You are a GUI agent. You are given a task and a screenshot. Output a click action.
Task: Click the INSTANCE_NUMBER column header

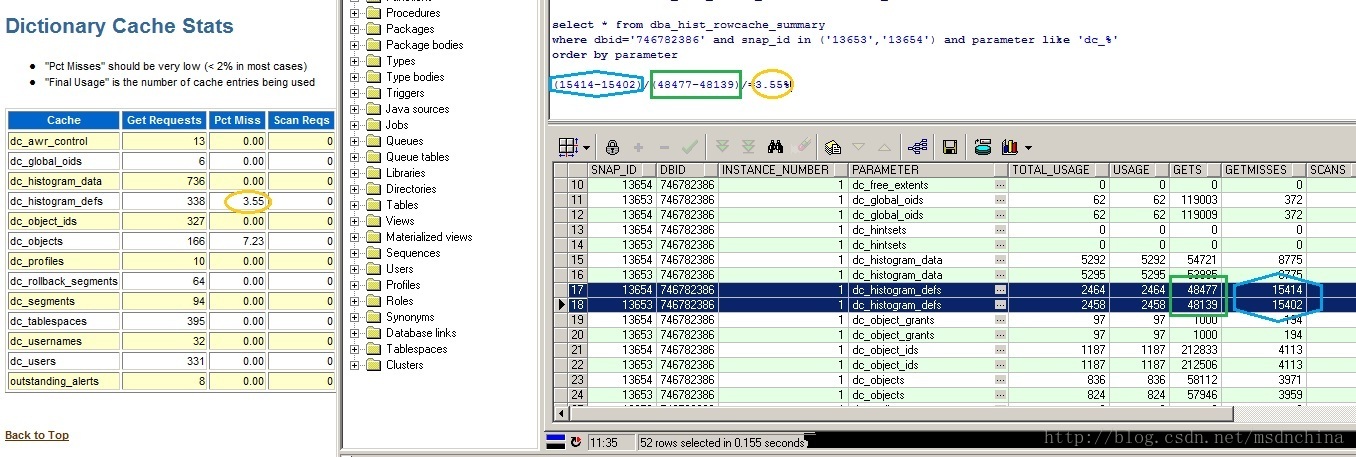pyautogui.click(x=783, y=169)
